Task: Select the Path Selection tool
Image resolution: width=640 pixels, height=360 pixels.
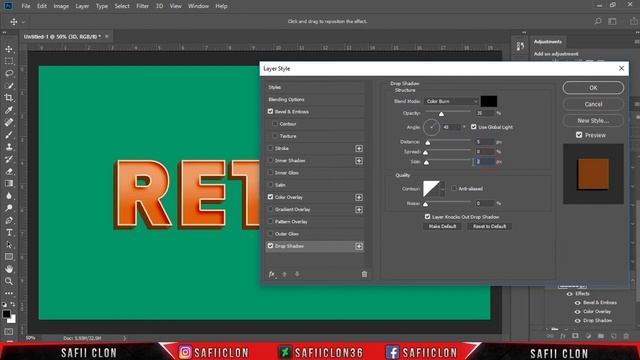Action: [9, 245]
